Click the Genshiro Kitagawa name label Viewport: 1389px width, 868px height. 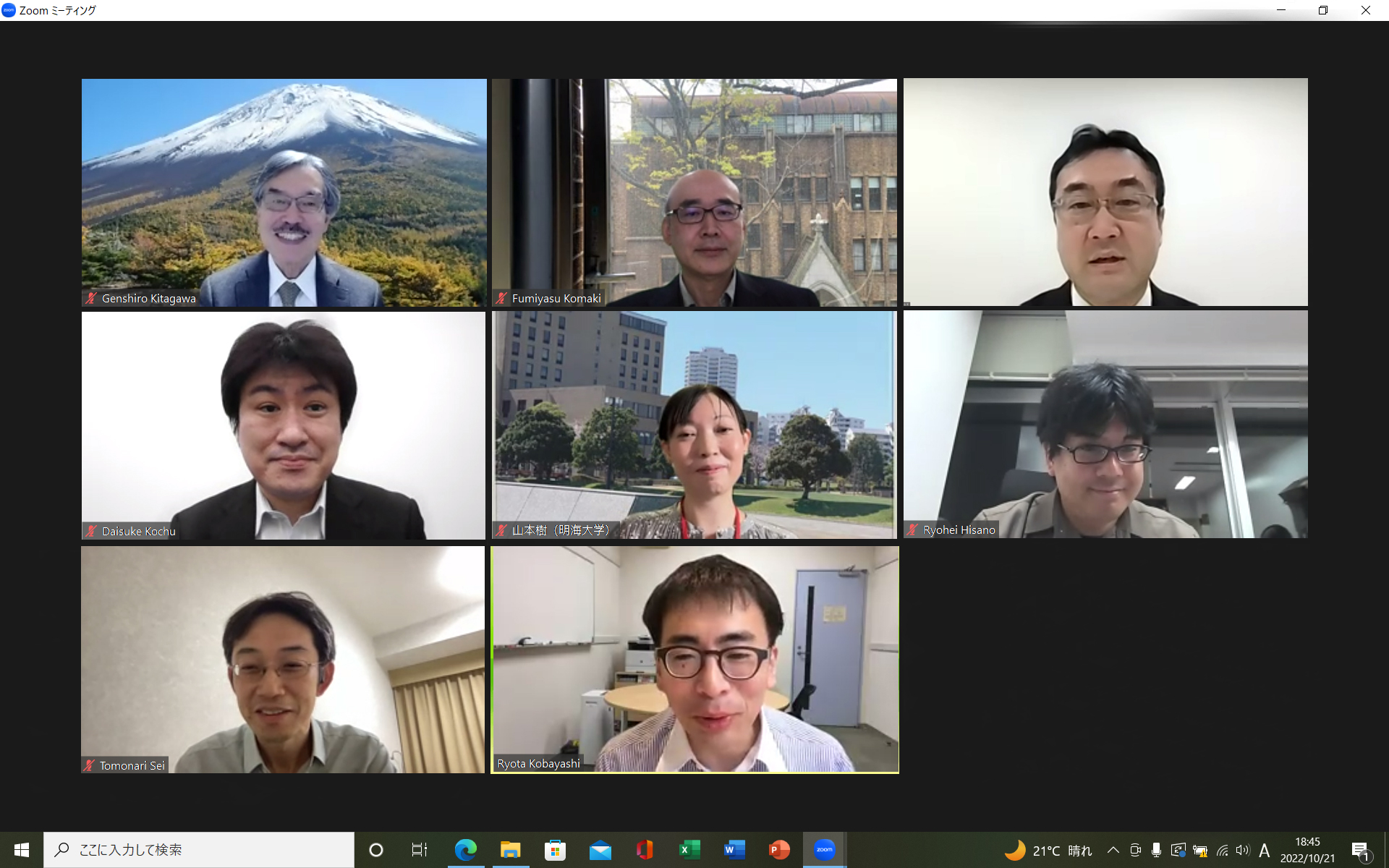point(149,298)
